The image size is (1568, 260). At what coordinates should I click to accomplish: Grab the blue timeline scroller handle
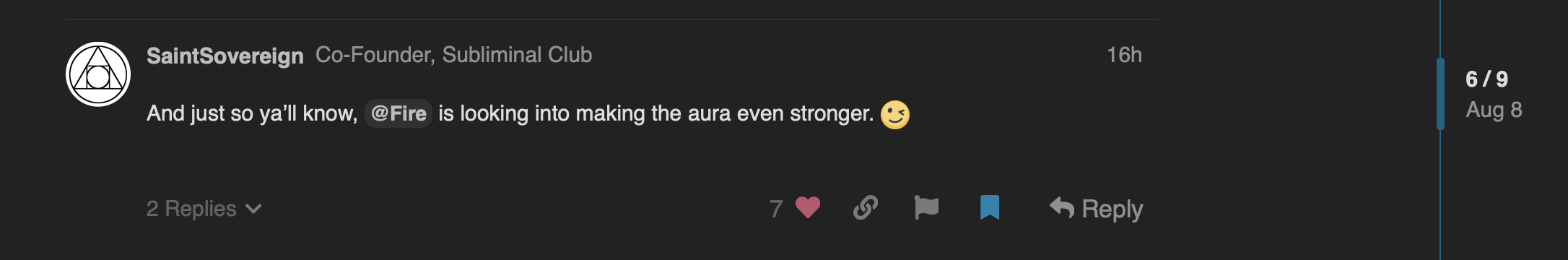(x=1440, y=94)
